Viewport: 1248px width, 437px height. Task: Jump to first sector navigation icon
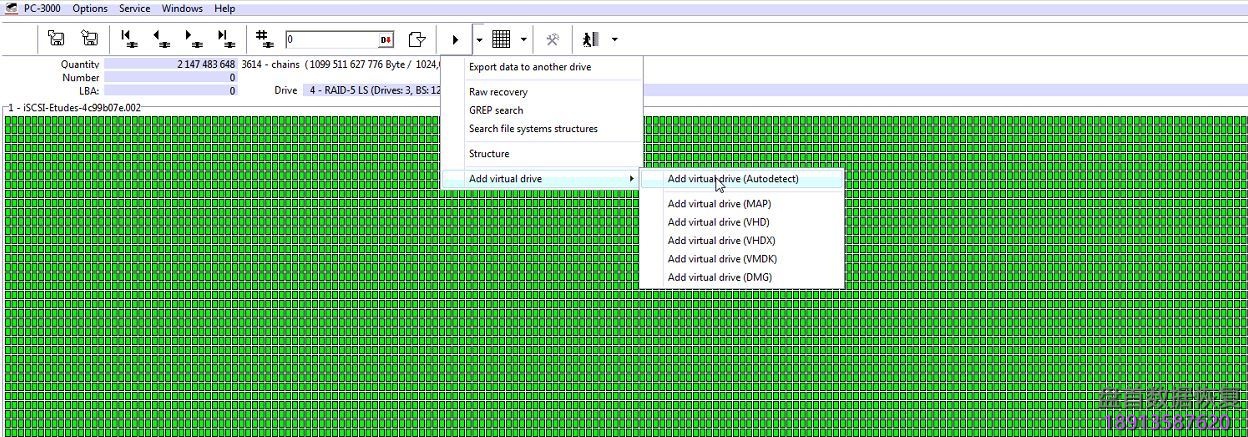click(129, 39)
